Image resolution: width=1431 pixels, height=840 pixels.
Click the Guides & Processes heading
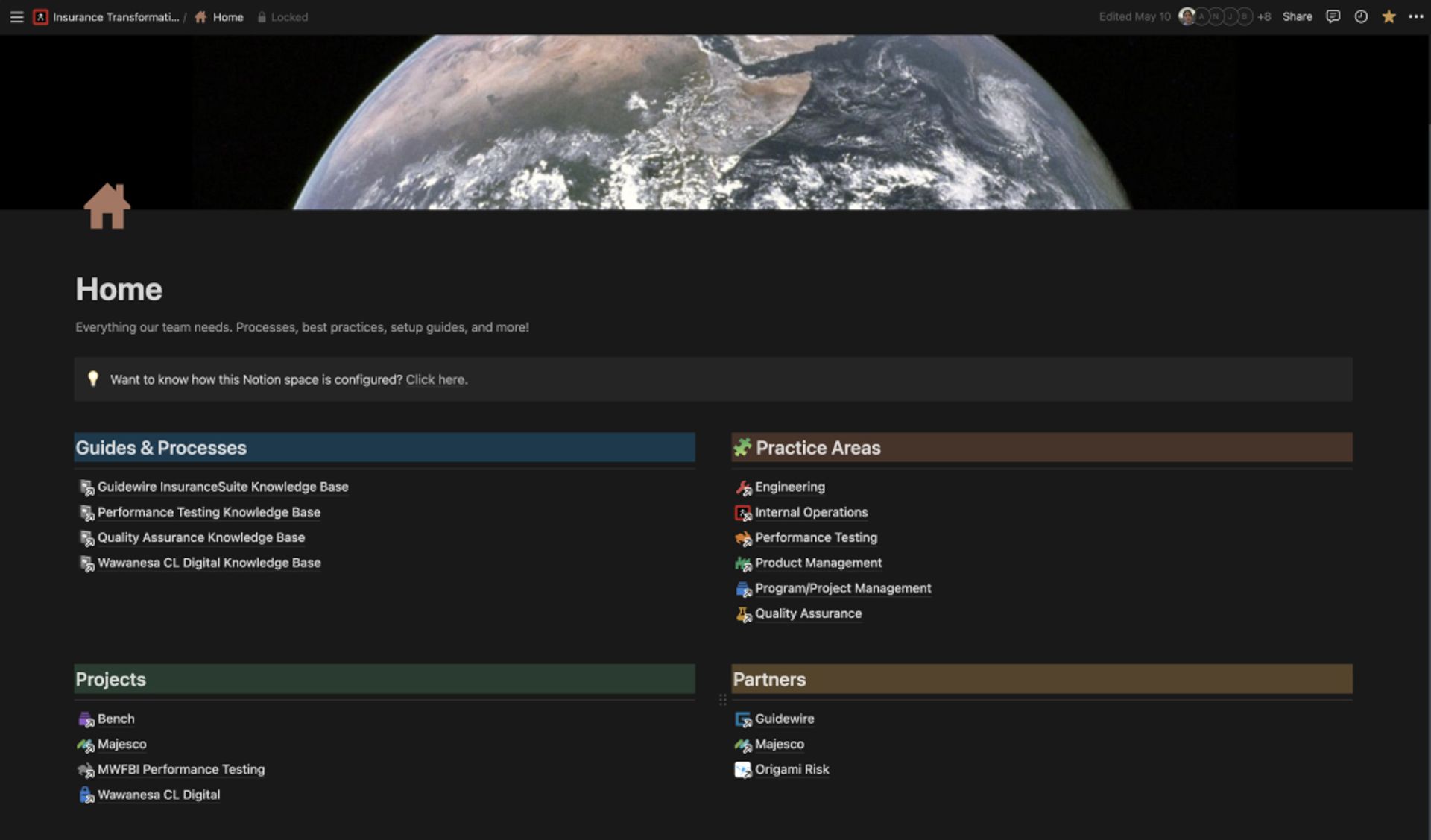(x=161, y=448)
